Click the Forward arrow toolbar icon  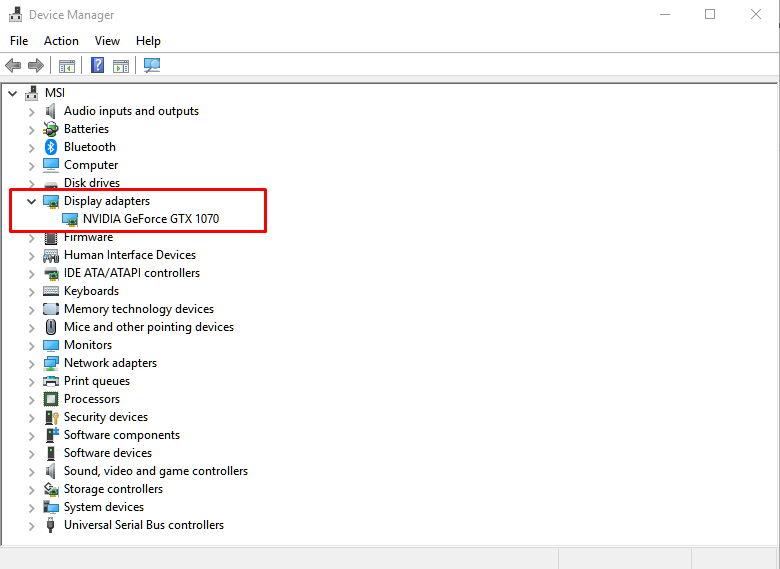point(36,65)
